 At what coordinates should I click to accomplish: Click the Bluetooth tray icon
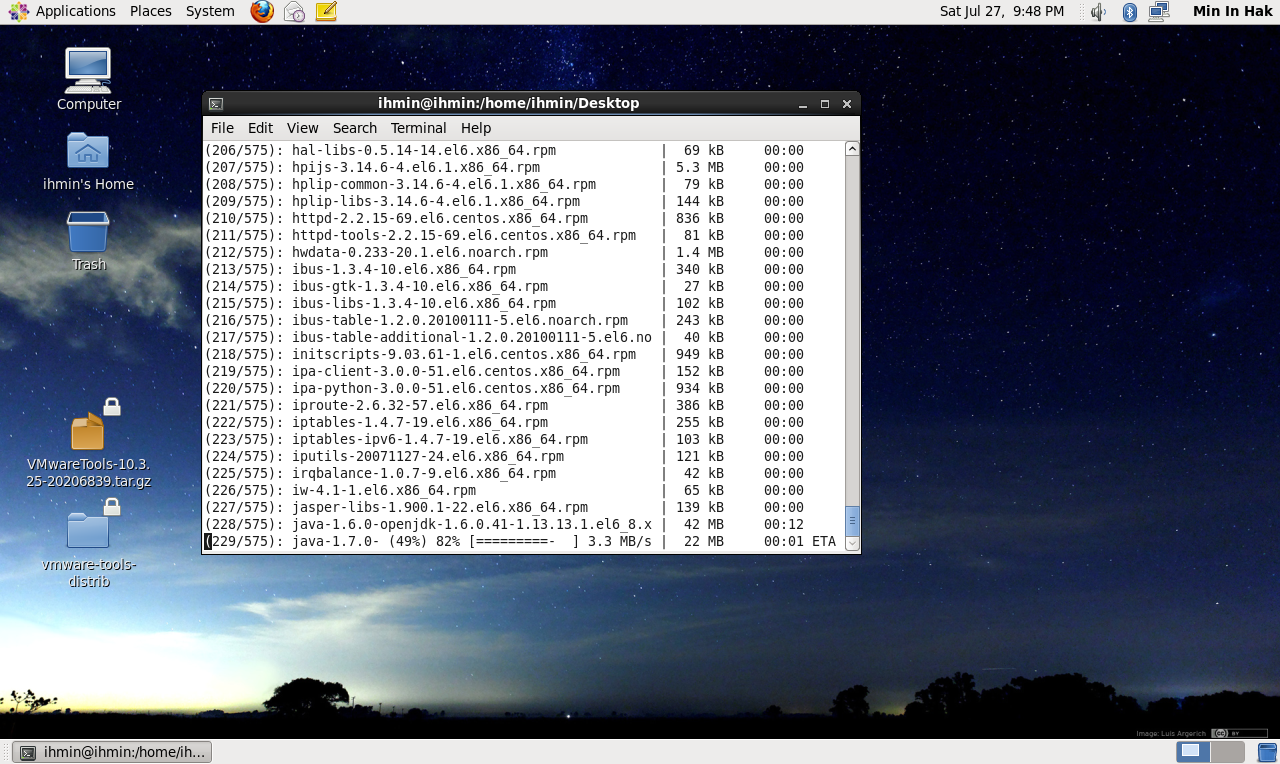tap(1130, 11)
